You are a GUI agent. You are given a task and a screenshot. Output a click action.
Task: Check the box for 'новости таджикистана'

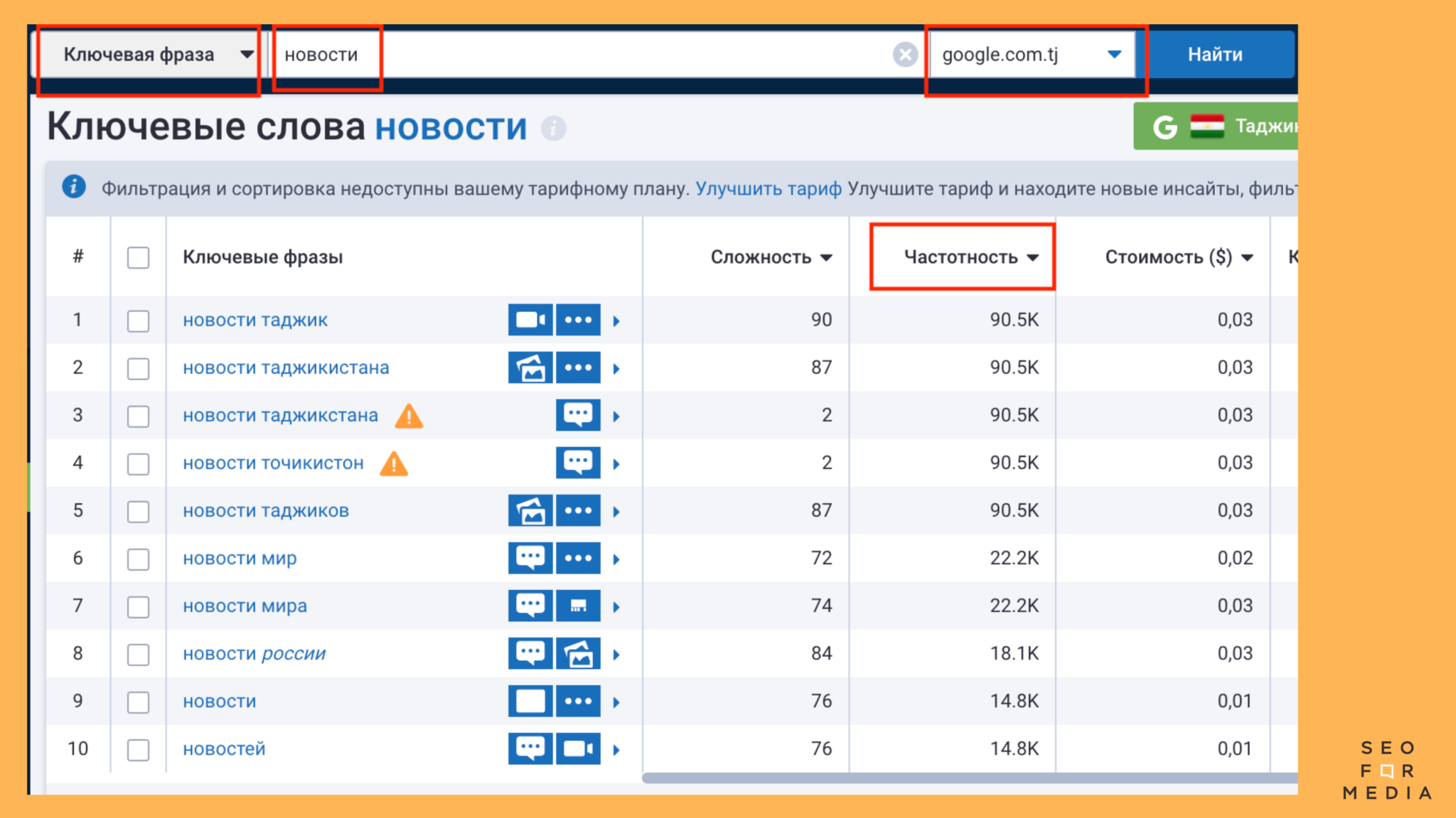(138, 368)
